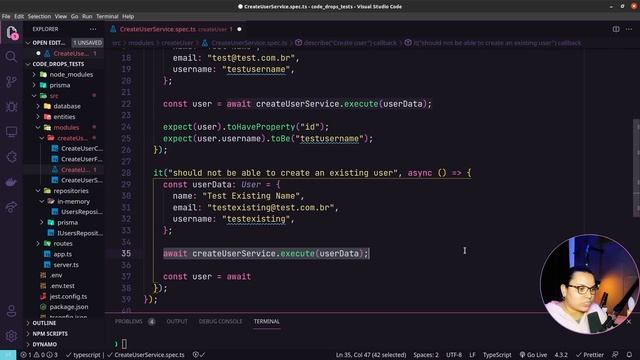Open the File menu
The width and height of the screenshot is (640, 360).
click(6, 16)
